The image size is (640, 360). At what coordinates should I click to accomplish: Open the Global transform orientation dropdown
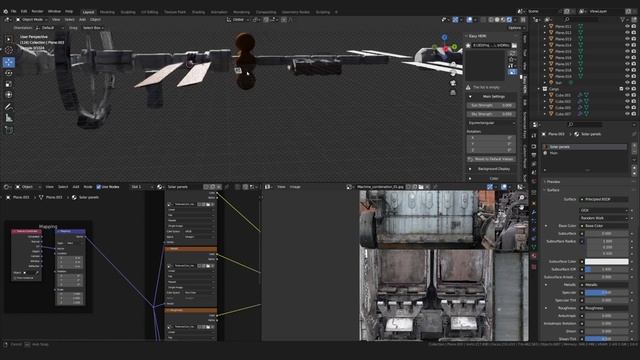pyautogui.click(x=238, y=20)
